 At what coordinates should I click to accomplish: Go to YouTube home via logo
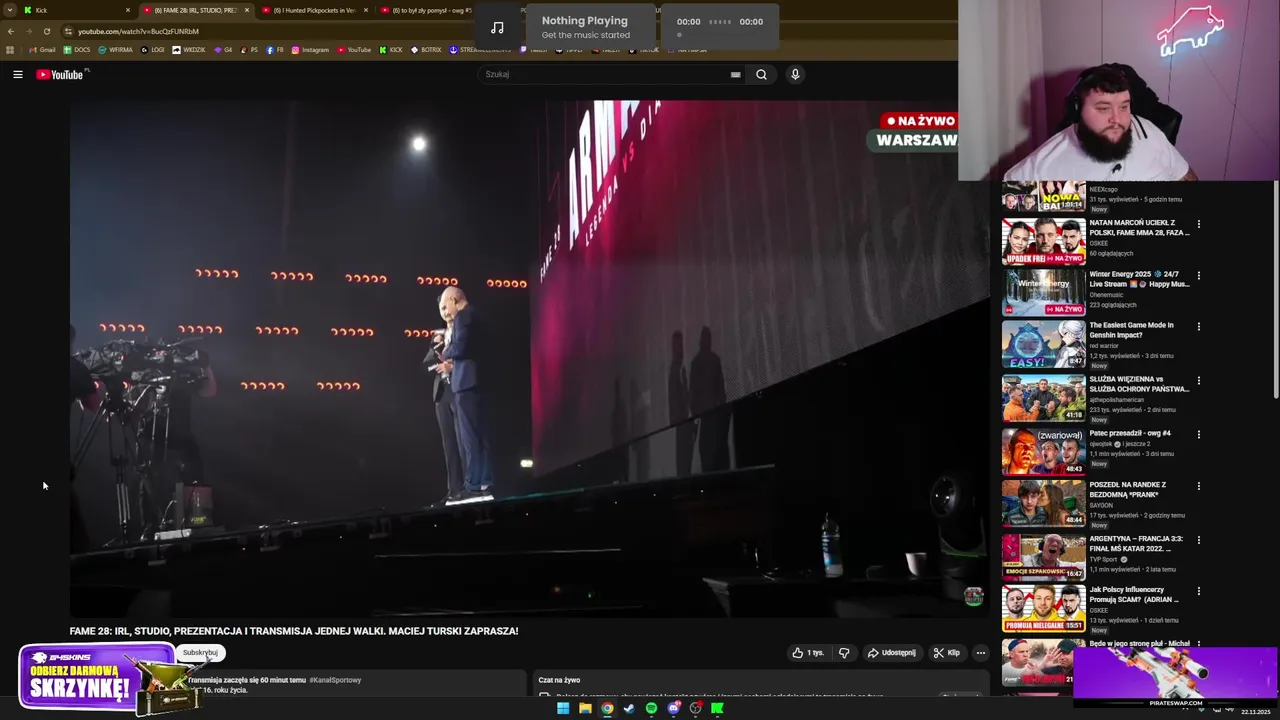(x=61, y=74)
